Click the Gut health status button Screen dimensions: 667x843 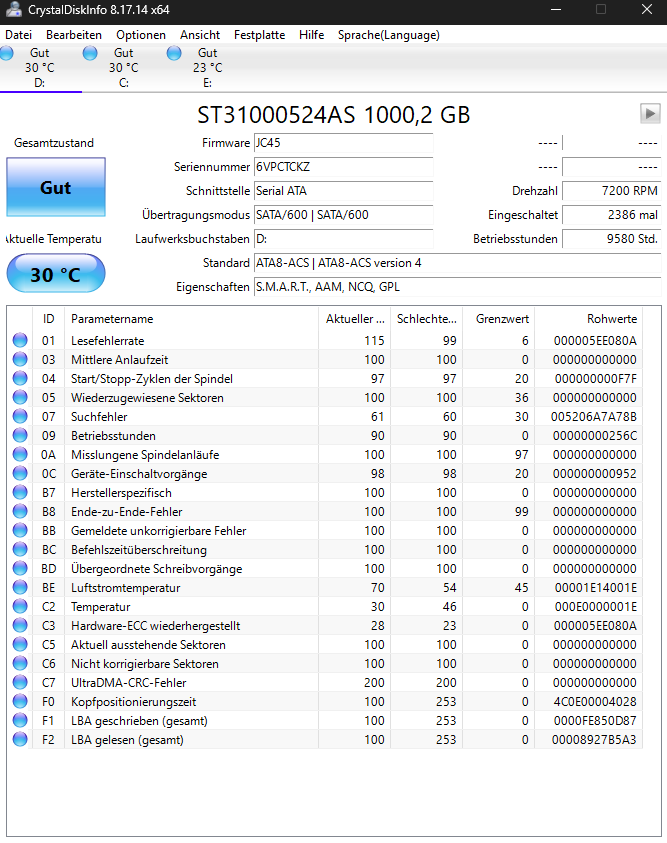click(56, 187)
